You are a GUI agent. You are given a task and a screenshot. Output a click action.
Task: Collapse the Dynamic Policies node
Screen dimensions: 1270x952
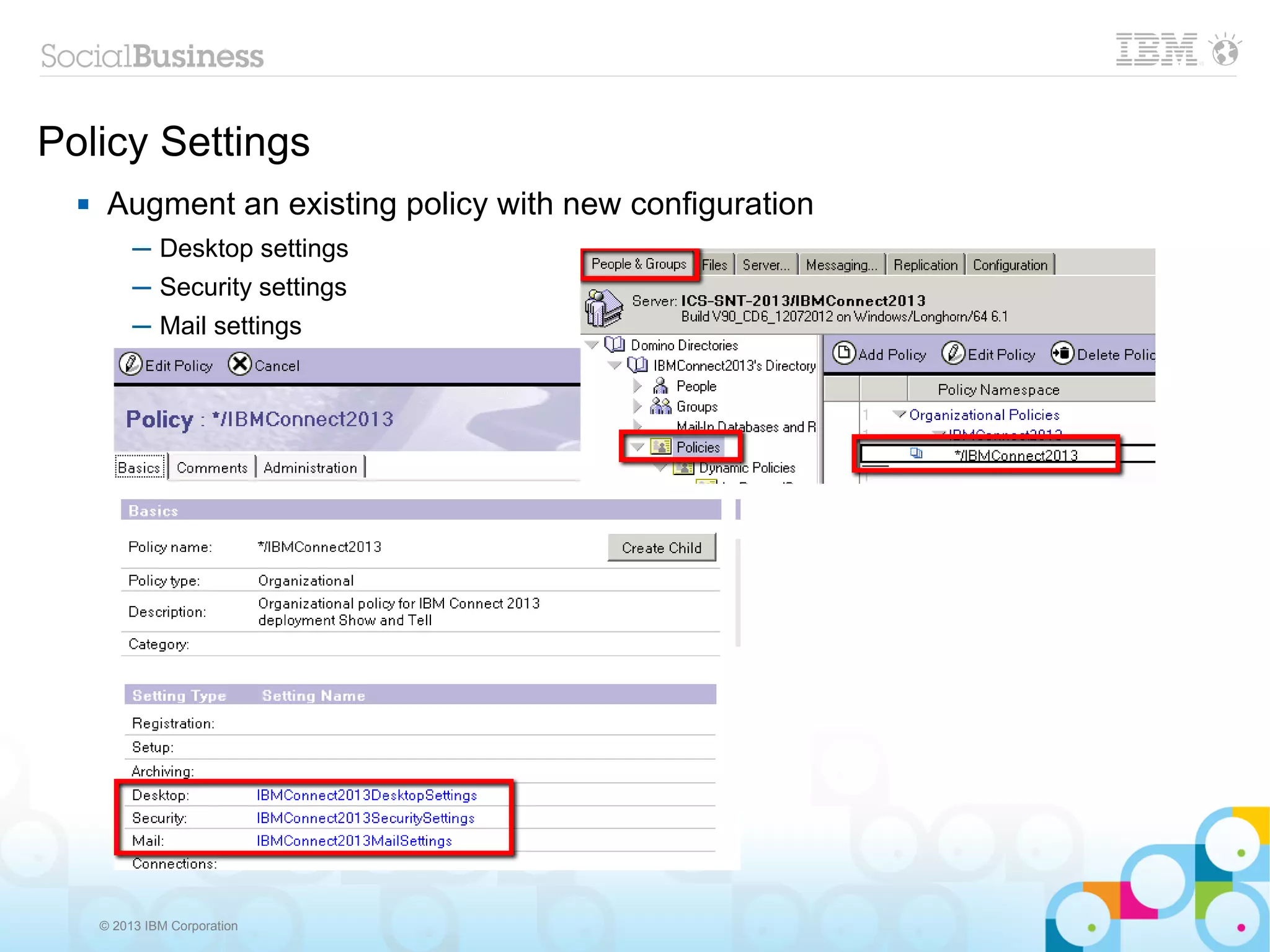pyautogui.click(x=662, y=468)
